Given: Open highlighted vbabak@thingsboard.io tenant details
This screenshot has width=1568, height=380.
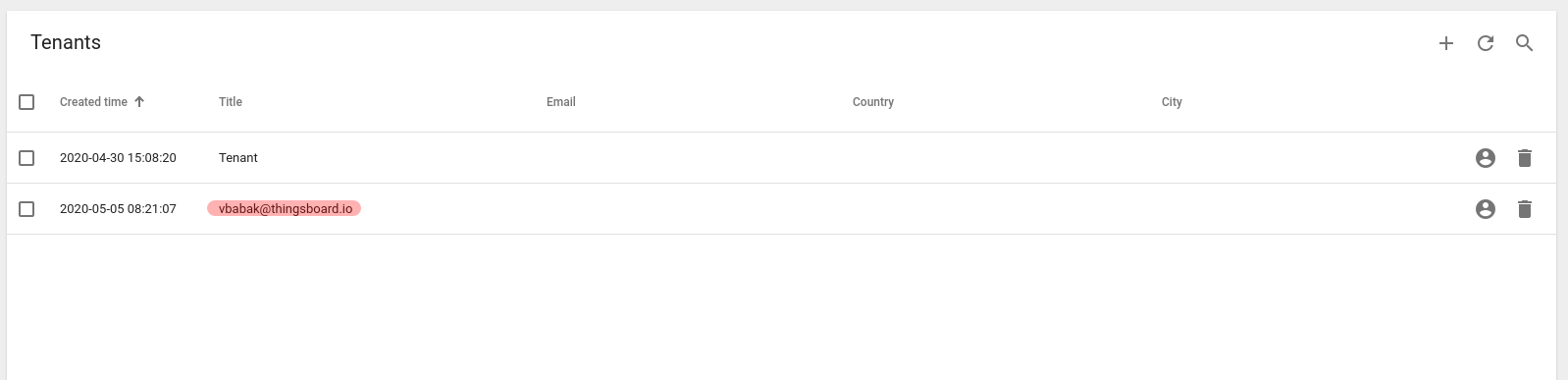Looking at the screenshot, I should pos(285,208).
